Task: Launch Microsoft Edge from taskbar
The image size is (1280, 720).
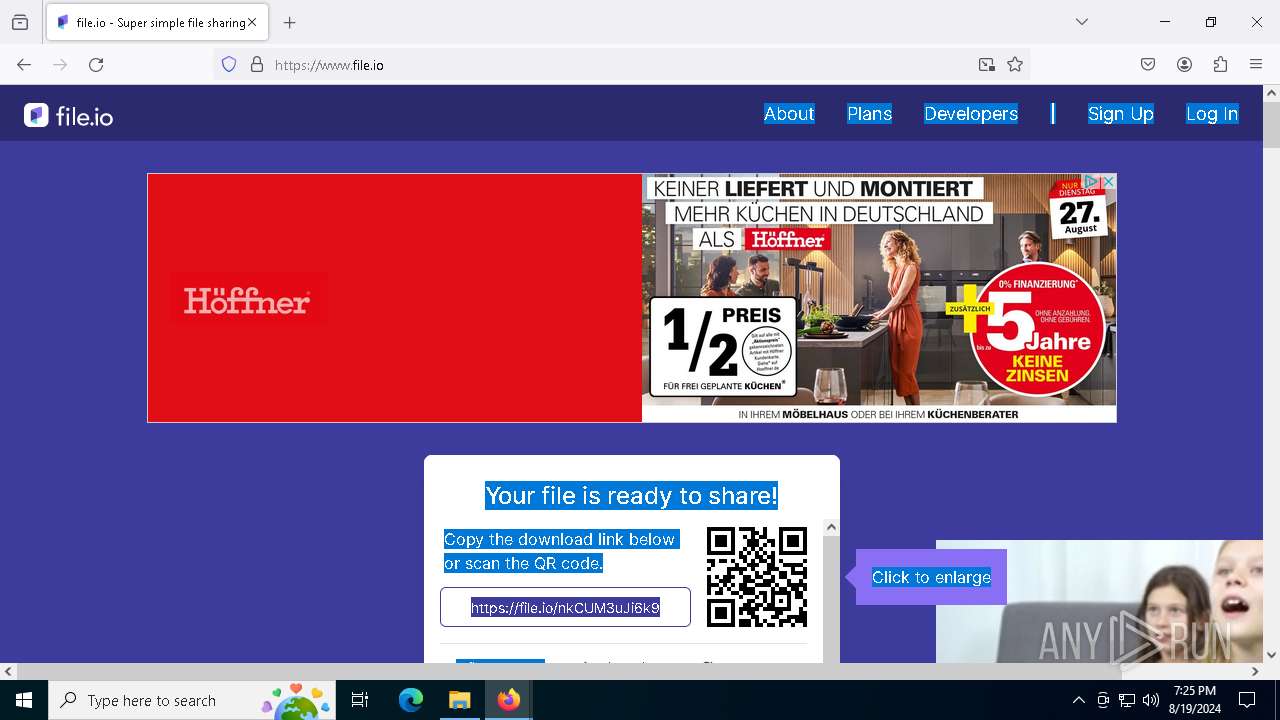Action: coord(411,700)
